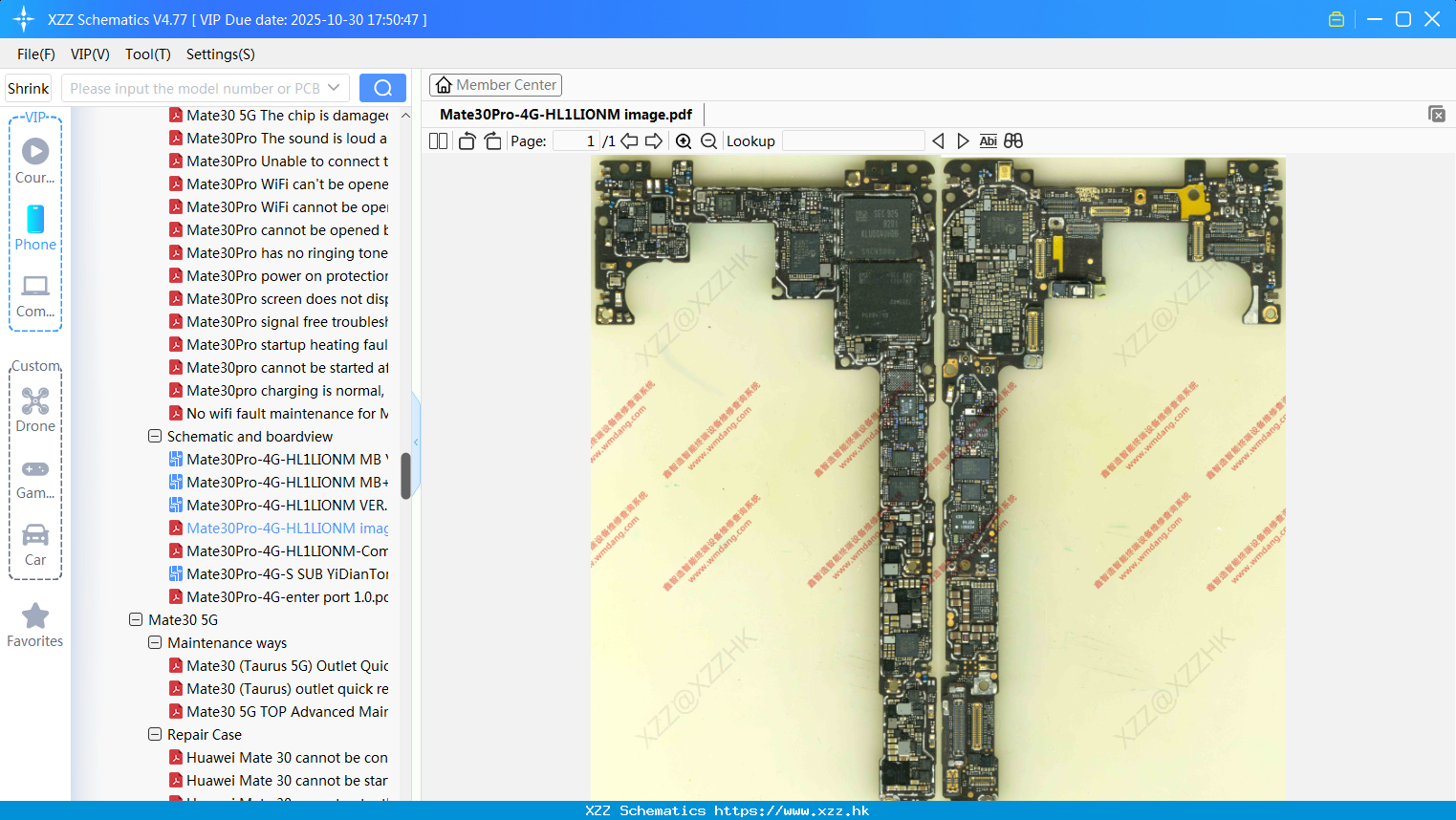Open Favorites in the sidebar
Screen dimensions: 1456x820
[x=35, y=625]
